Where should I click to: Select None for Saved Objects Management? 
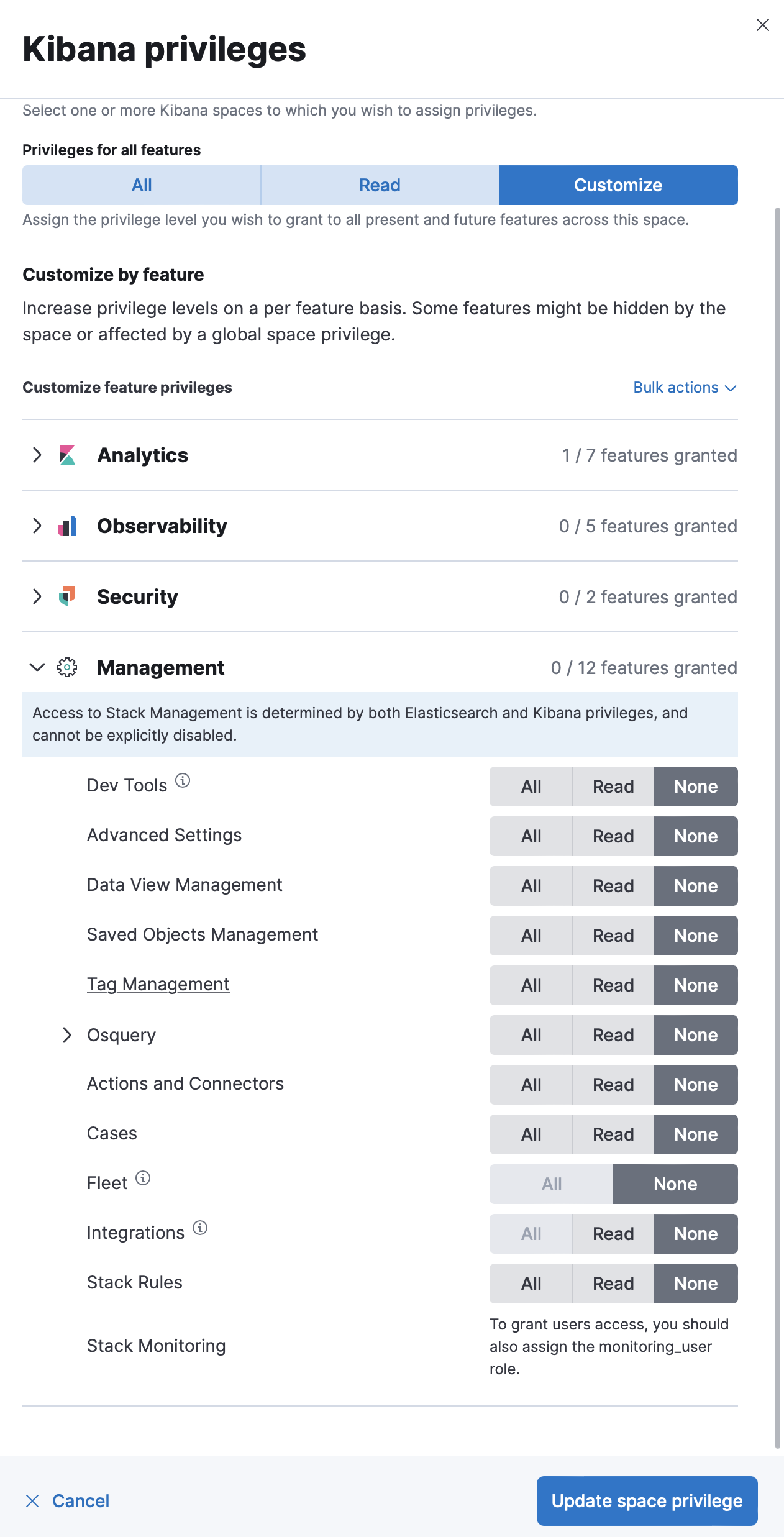point(696,935)
